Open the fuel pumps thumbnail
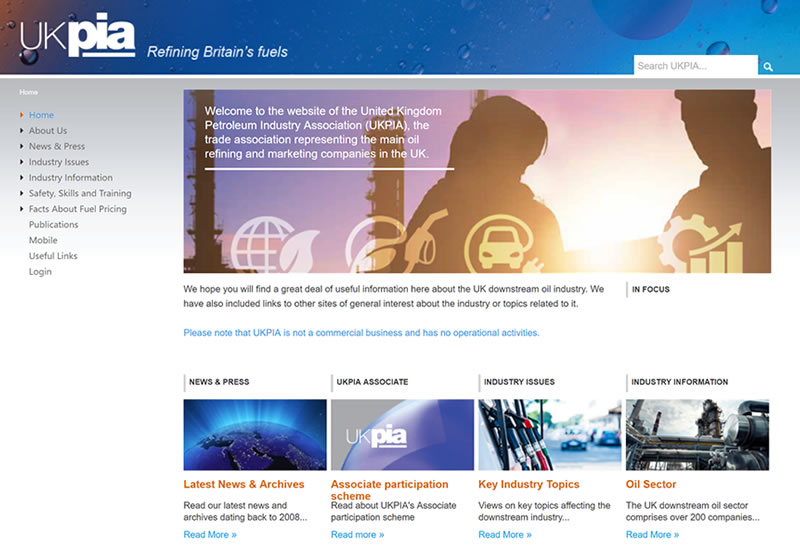This screenshot has height=550, width=800. coord(550,435)
